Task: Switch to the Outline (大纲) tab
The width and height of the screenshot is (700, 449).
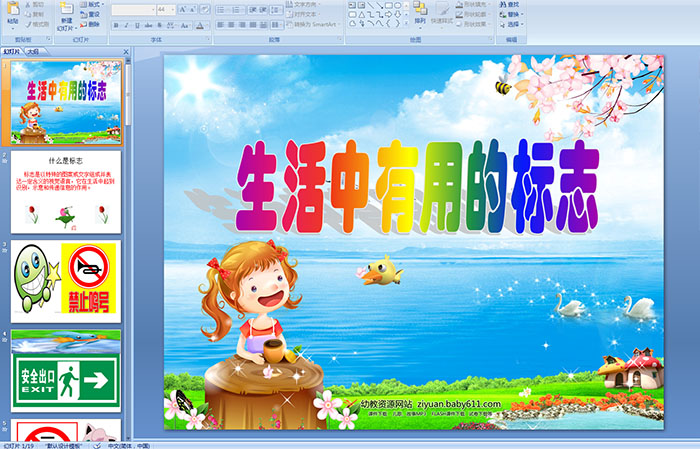Action: [x=33, y=50]
